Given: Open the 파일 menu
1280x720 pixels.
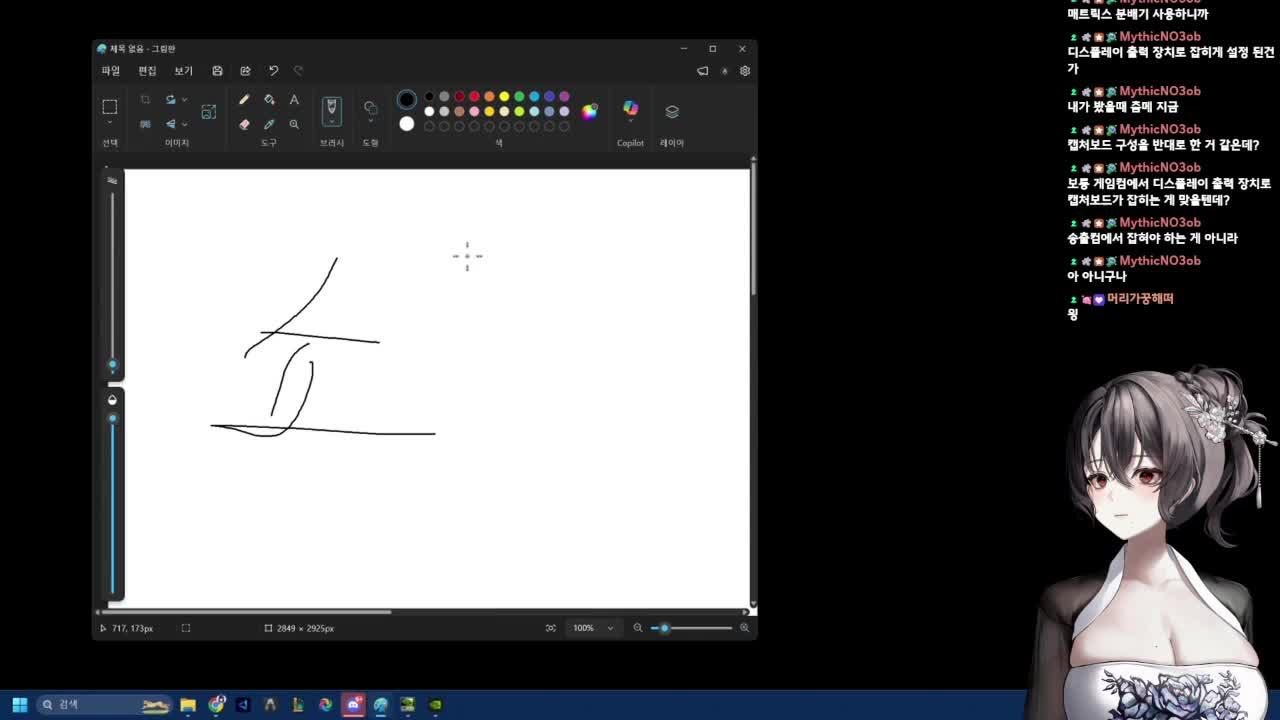Looking at the screenshot, I should [x=110, y=71].
